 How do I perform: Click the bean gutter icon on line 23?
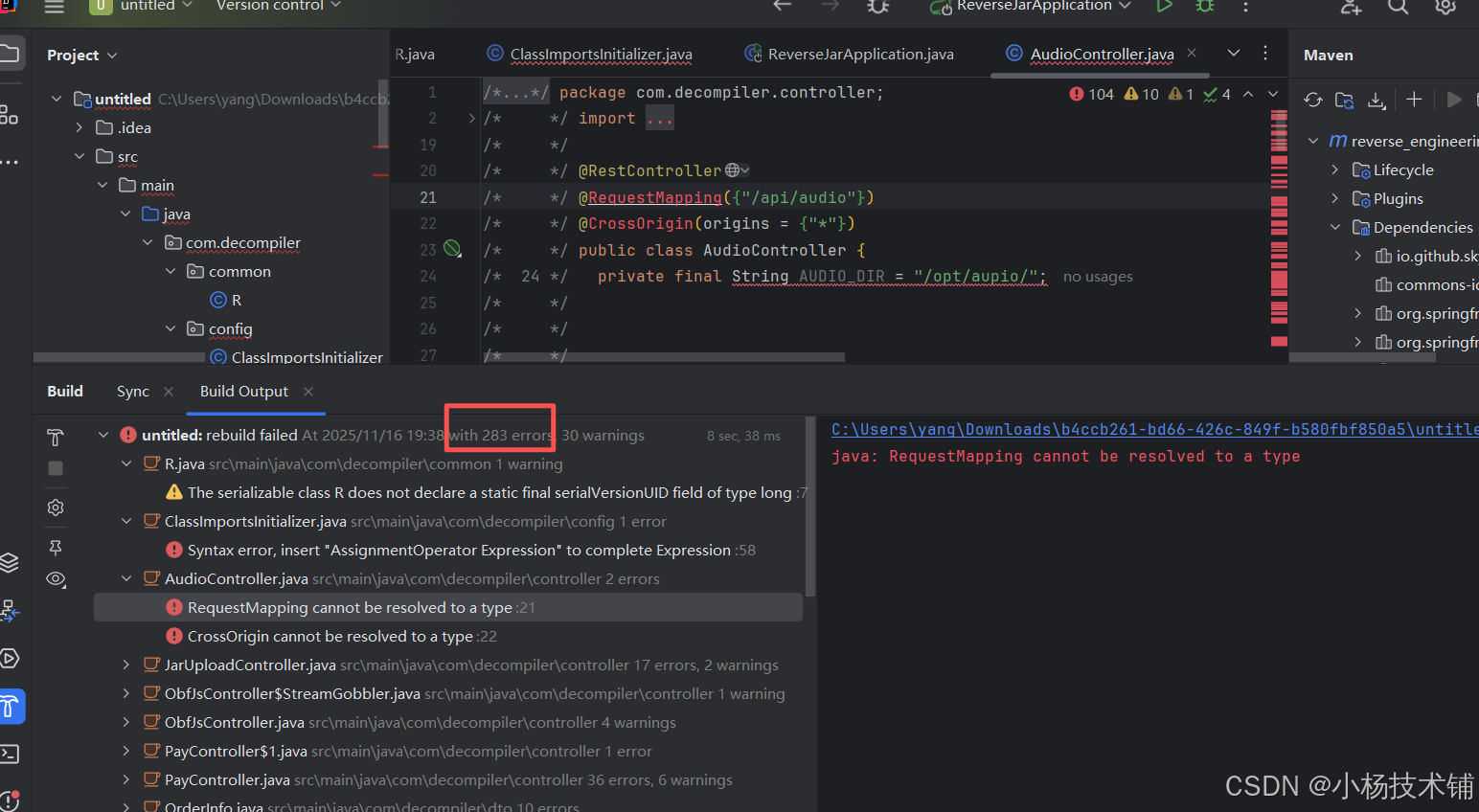point(453,249)
